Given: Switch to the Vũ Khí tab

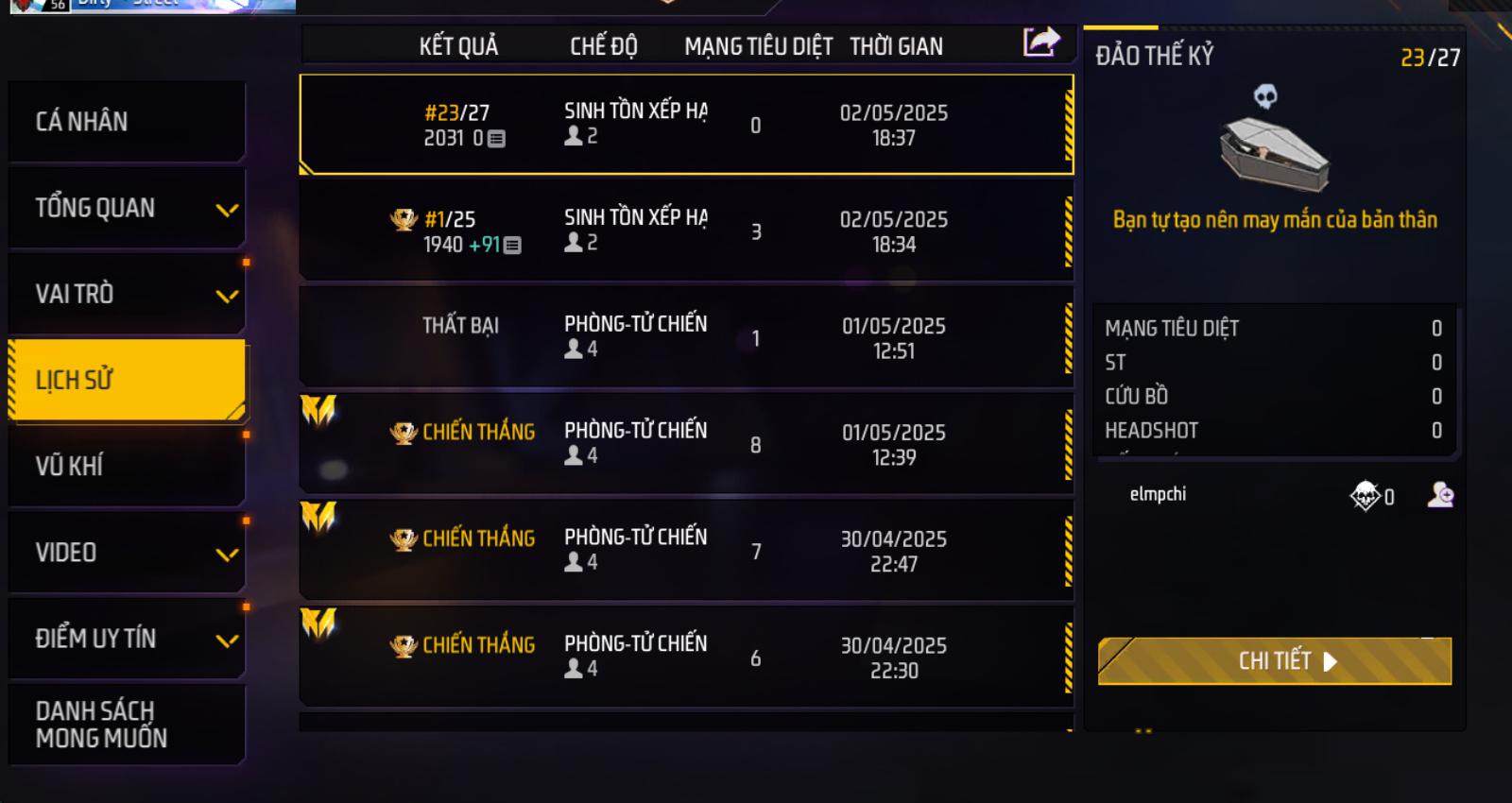Looking at the screenshot, I should click(127, 466).
